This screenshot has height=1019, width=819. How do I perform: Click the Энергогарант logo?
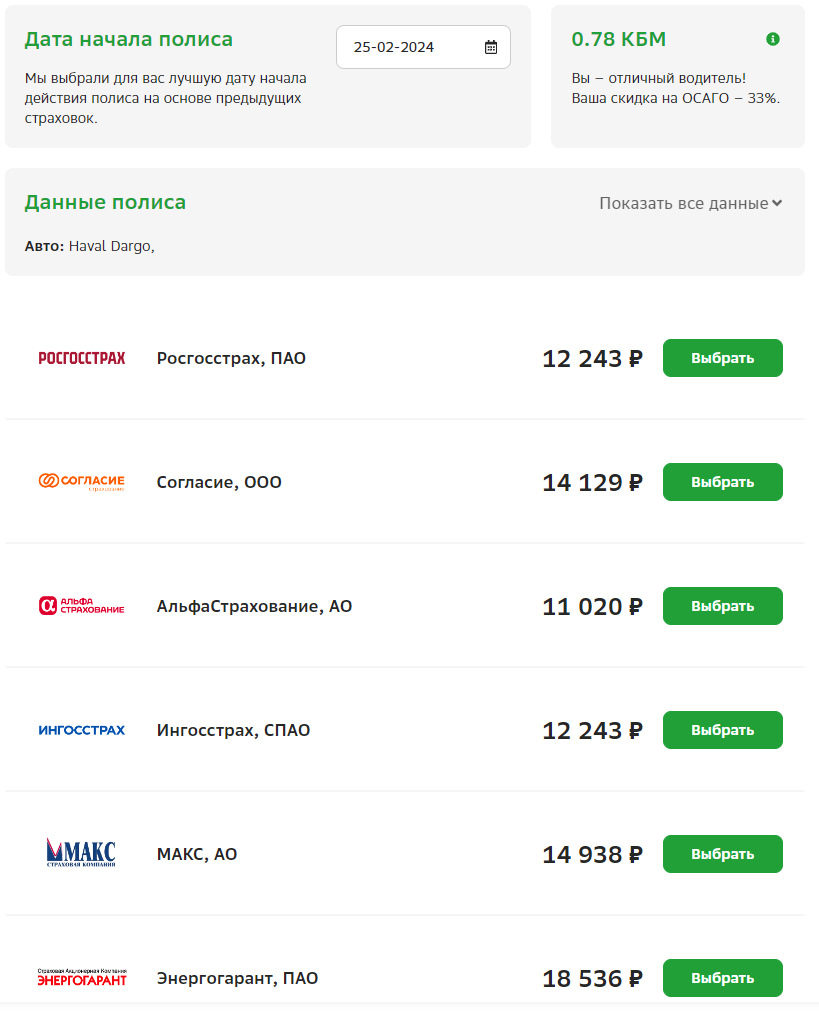(82, 978)
